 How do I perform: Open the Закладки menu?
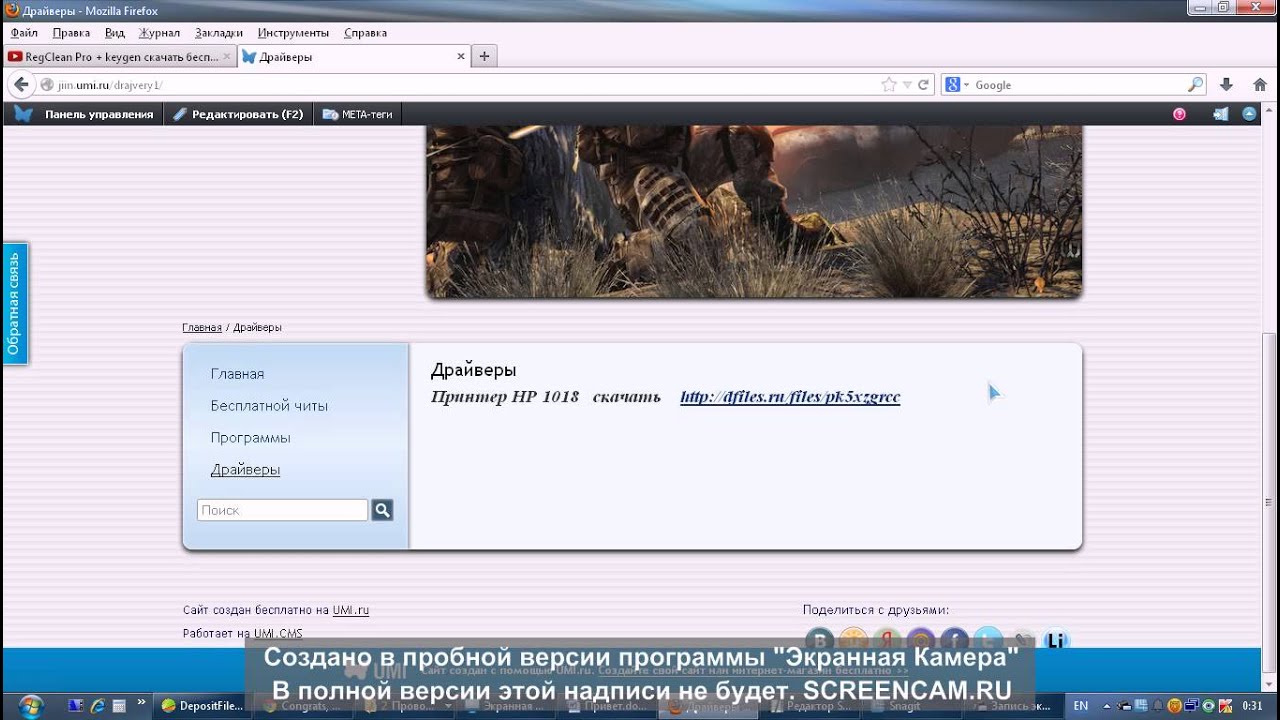pyautogui.click(x=219, y=33)
